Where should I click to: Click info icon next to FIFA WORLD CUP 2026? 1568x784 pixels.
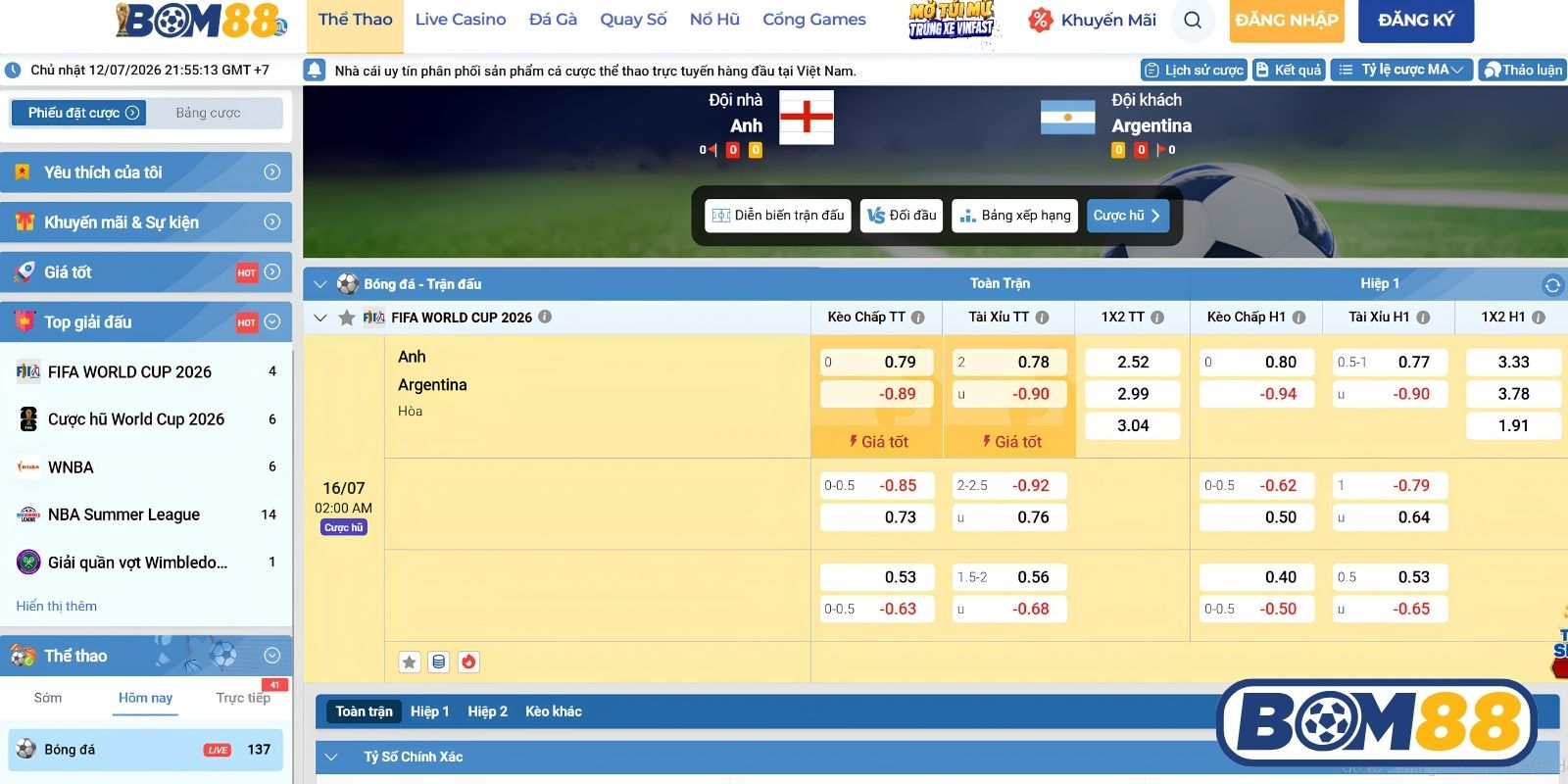545,317
